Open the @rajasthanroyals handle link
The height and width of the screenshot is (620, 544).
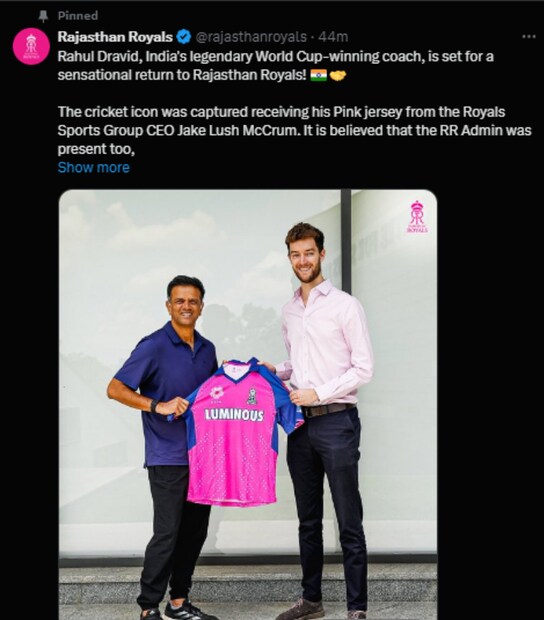tap(251, 37)
